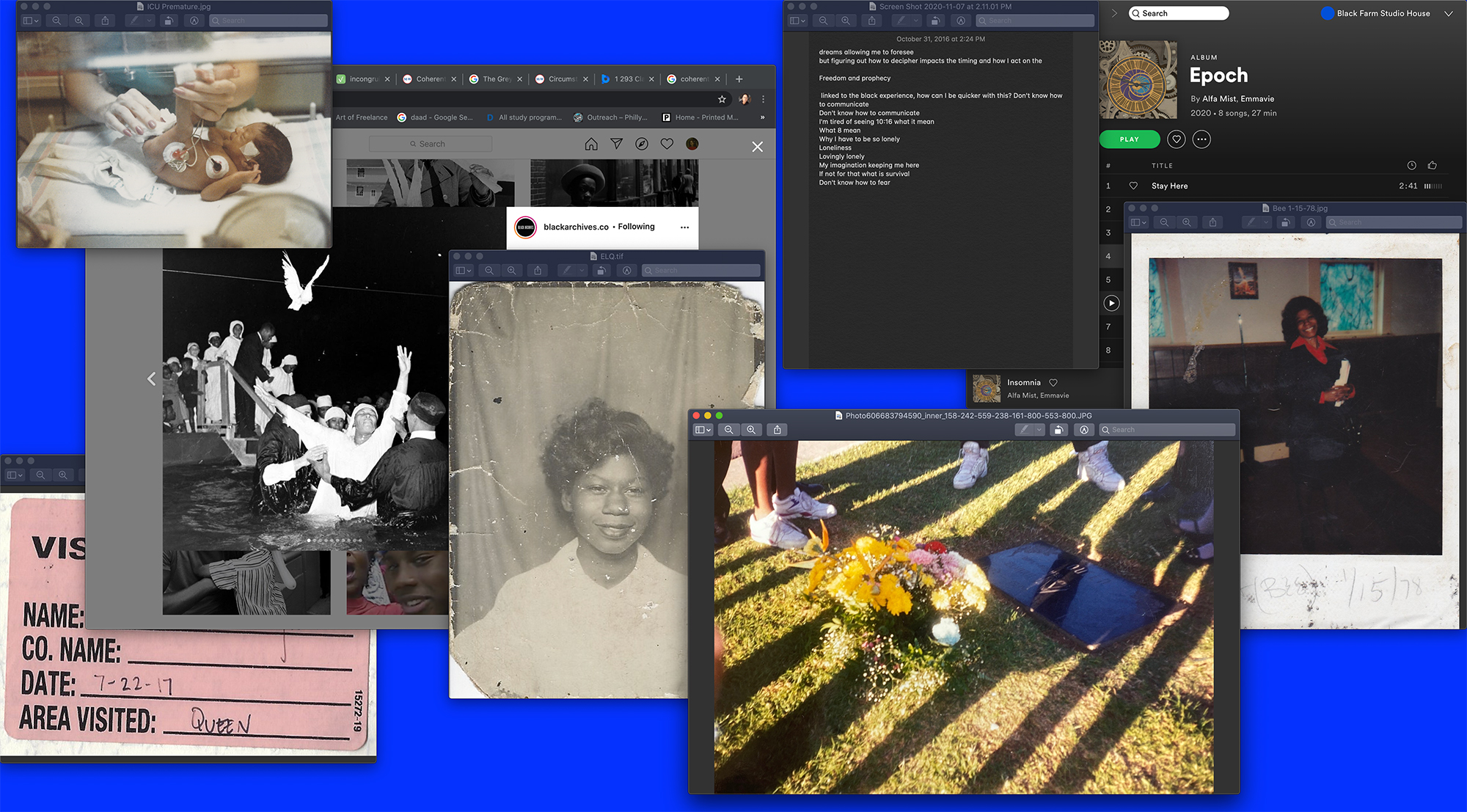This screenshot has width=1467, height=812.
Task: Open sidebar view dropdown in Bee 1-15-78.jpg
Action: pos(1138,222)
